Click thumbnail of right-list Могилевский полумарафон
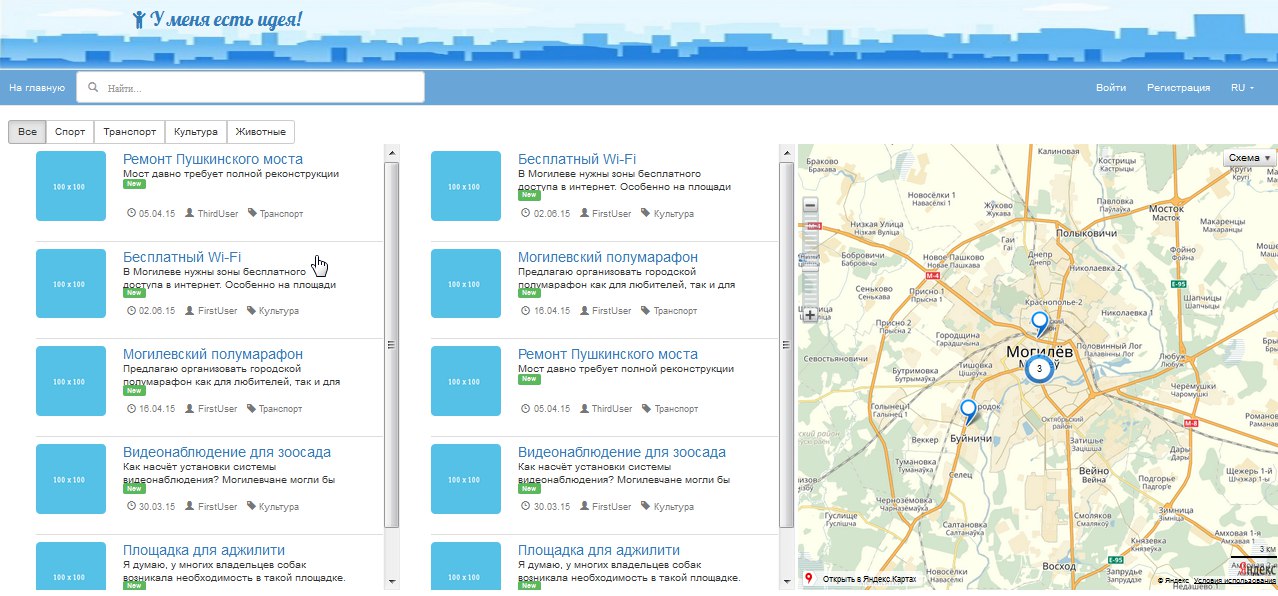 466,284
